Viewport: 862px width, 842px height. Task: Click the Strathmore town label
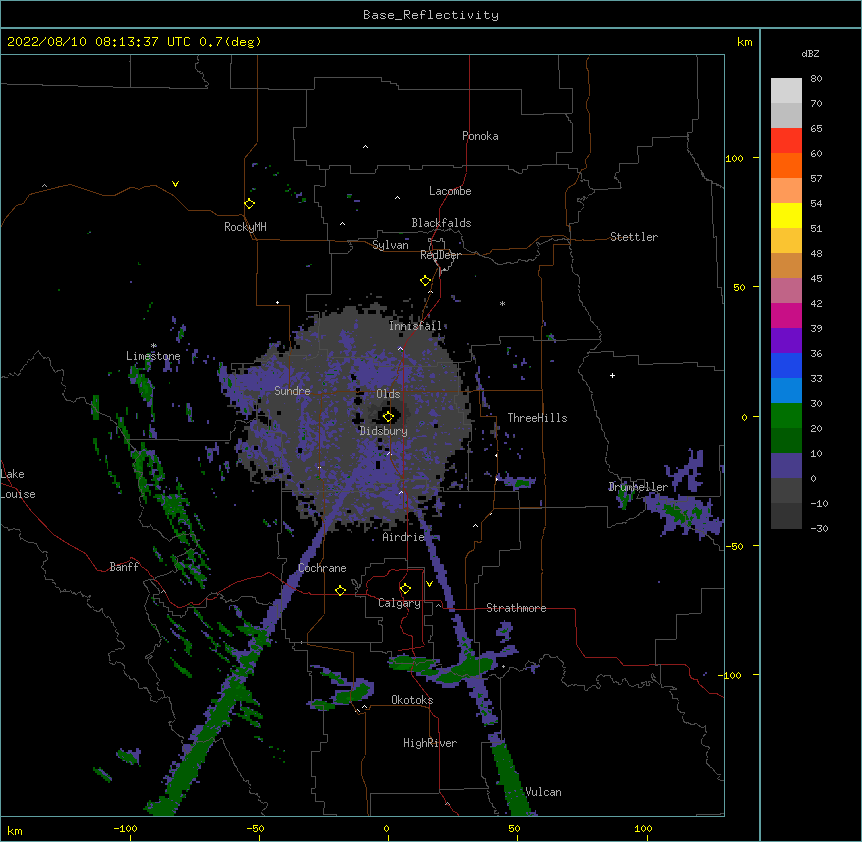(x=516, y=608)
